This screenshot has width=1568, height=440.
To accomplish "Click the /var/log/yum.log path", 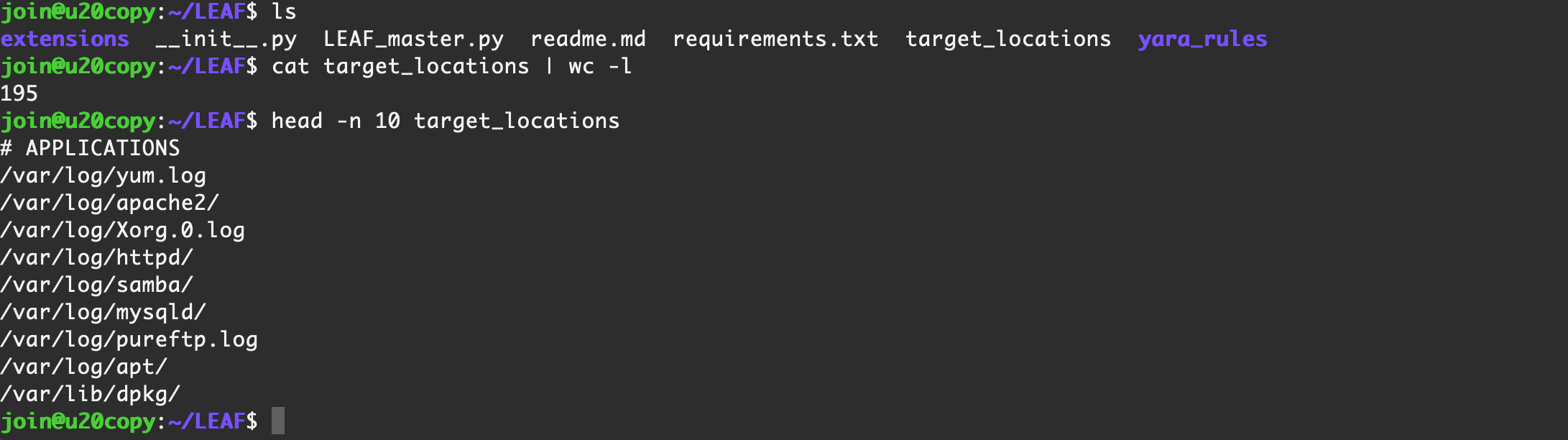I will tap(103, 175).
